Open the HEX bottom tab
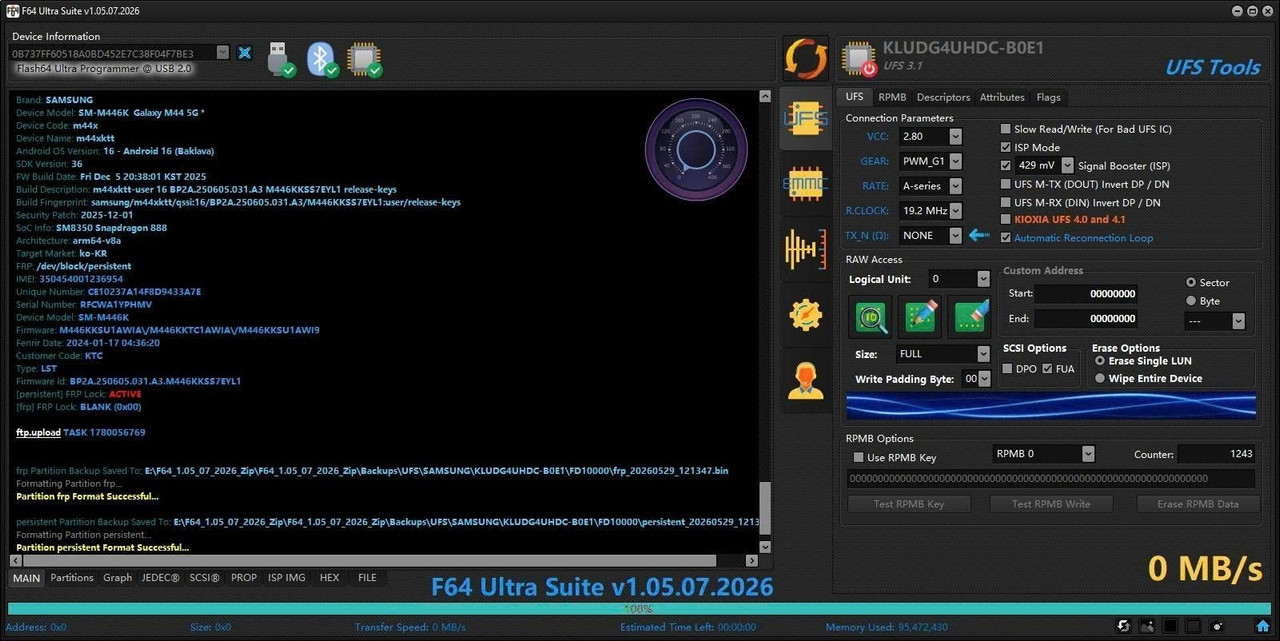The height and width of the screenshot is (641, 1280). pyautogui.click(x=329, y=578)
